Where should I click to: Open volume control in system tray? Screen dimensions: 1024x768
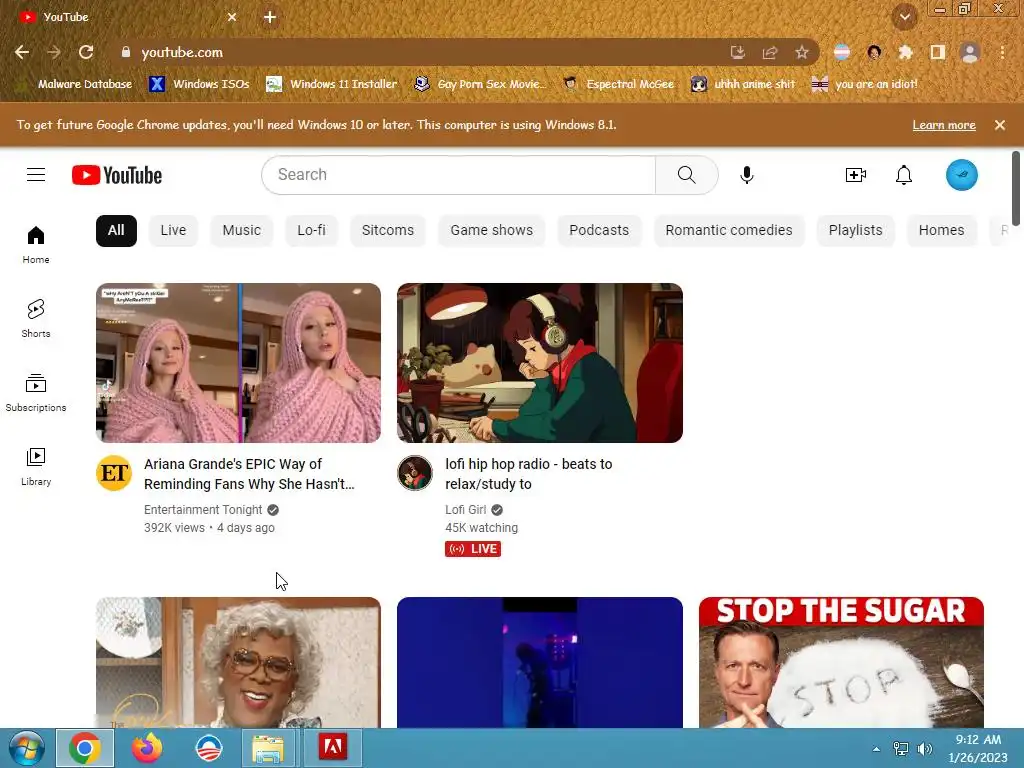click(x=925, y=749)
